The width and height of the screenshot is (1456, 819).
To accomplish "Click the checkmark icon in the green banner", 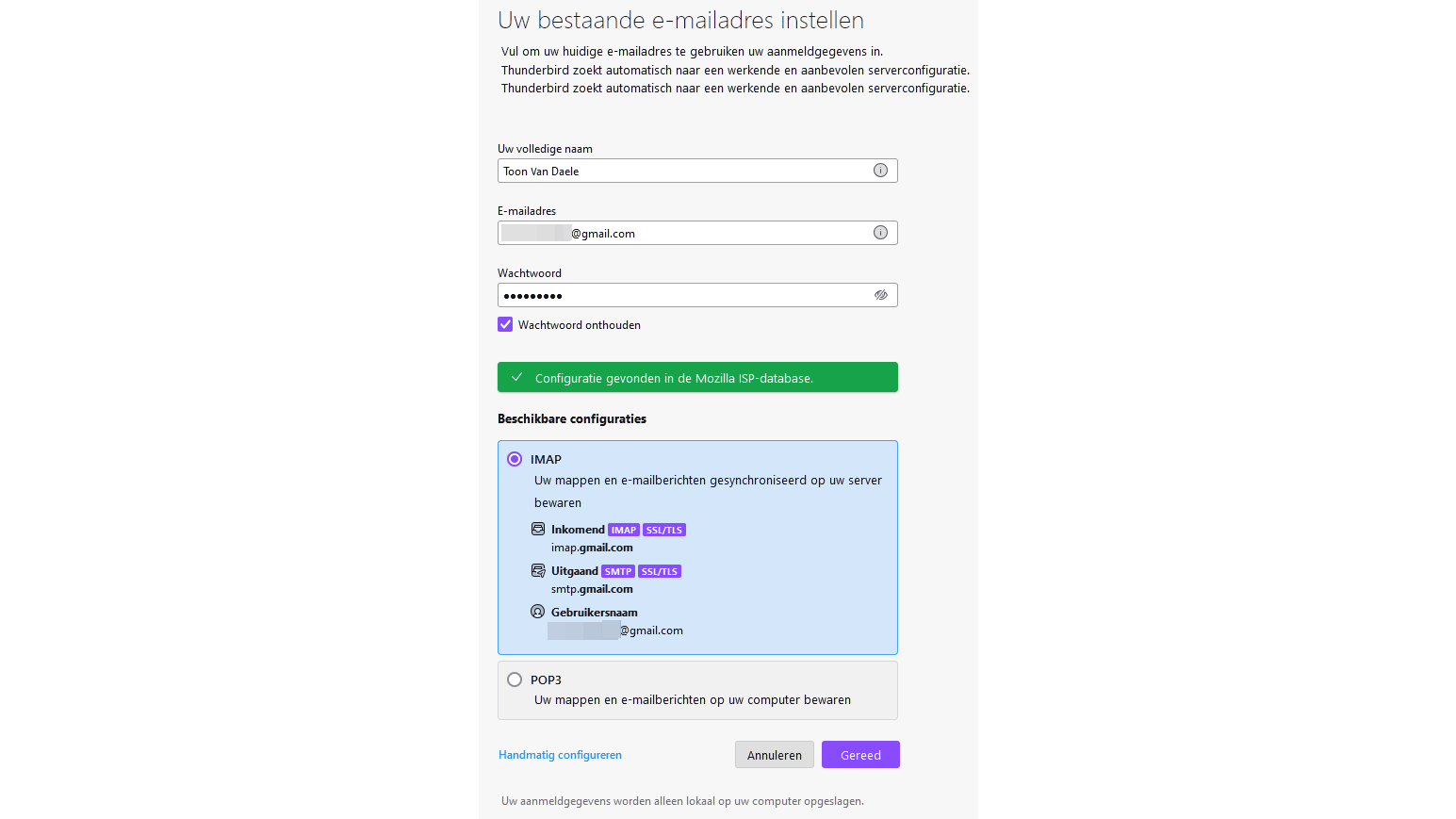I will [x=516, y=377].
